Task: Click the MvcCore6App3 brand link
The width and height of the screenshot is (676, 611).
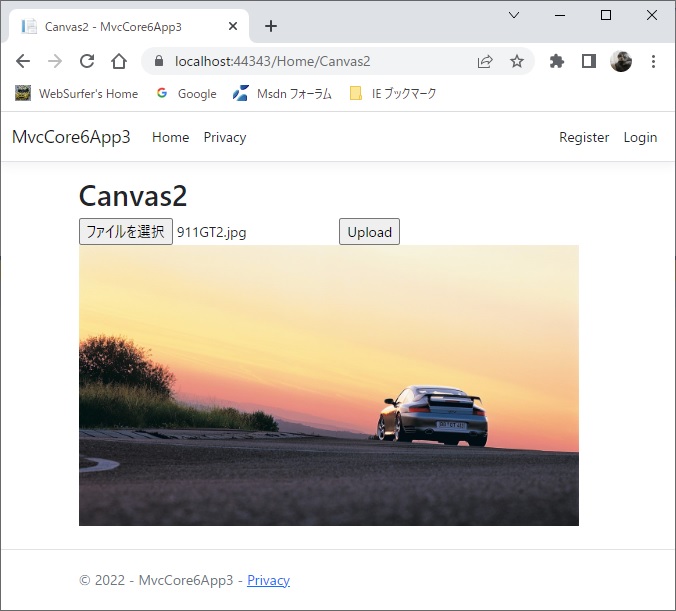Action: coord(71,137)
